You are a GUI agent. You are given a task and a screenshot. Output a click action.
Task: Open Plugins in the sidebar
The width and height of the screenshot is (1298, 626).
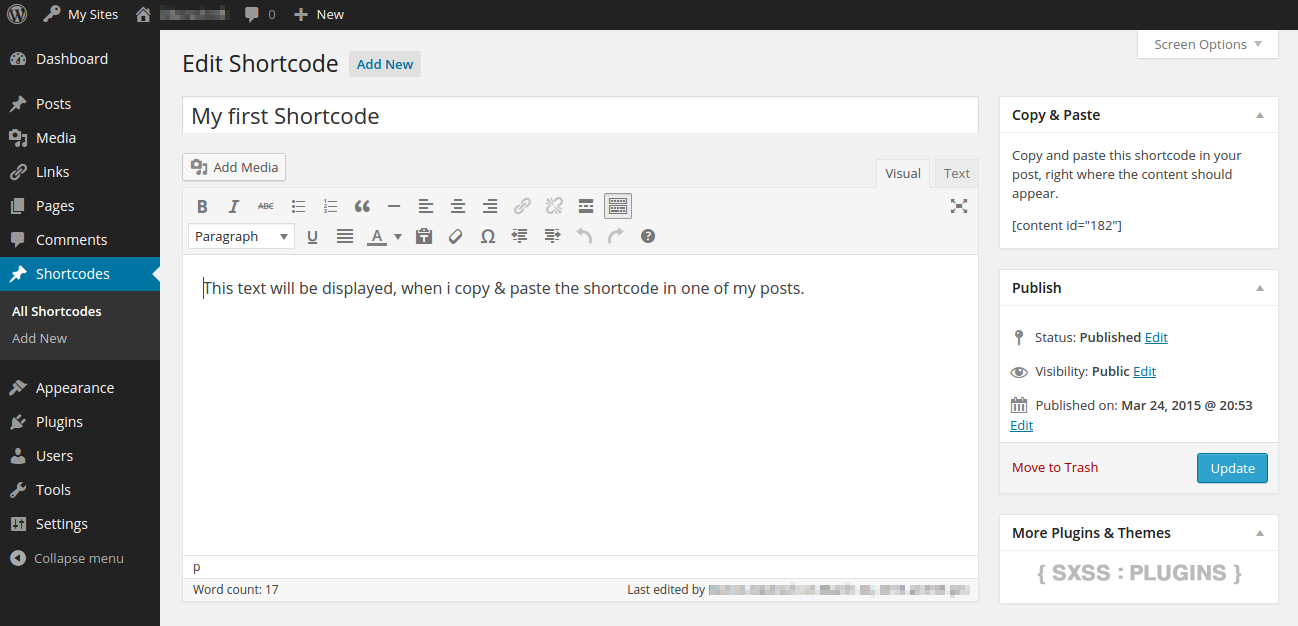pyautogui.click(x=80, y=422)
